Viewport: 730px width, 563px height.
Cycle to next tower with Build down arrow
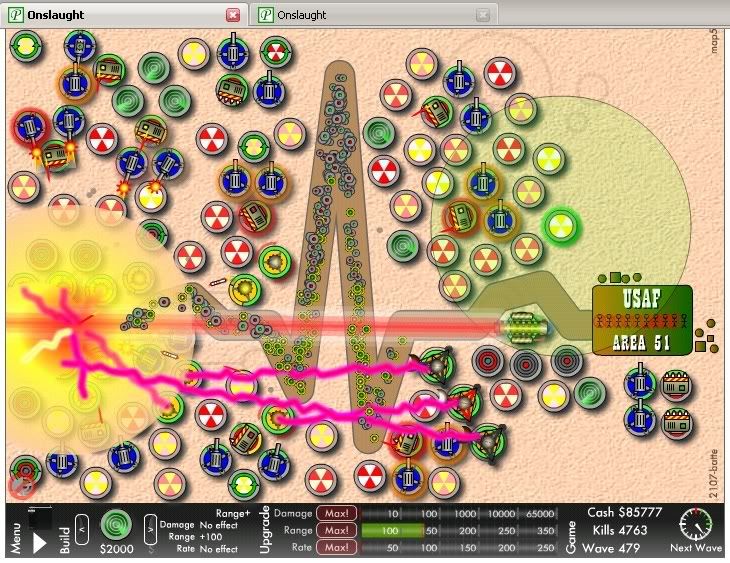[150, 529]
